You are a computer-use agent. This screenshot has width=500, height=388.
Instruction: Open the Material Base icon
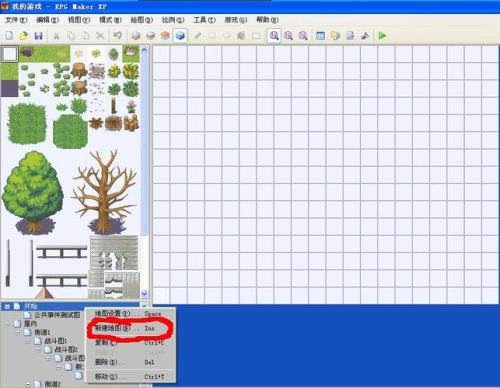pyautogui.click(x=335, y=35)
